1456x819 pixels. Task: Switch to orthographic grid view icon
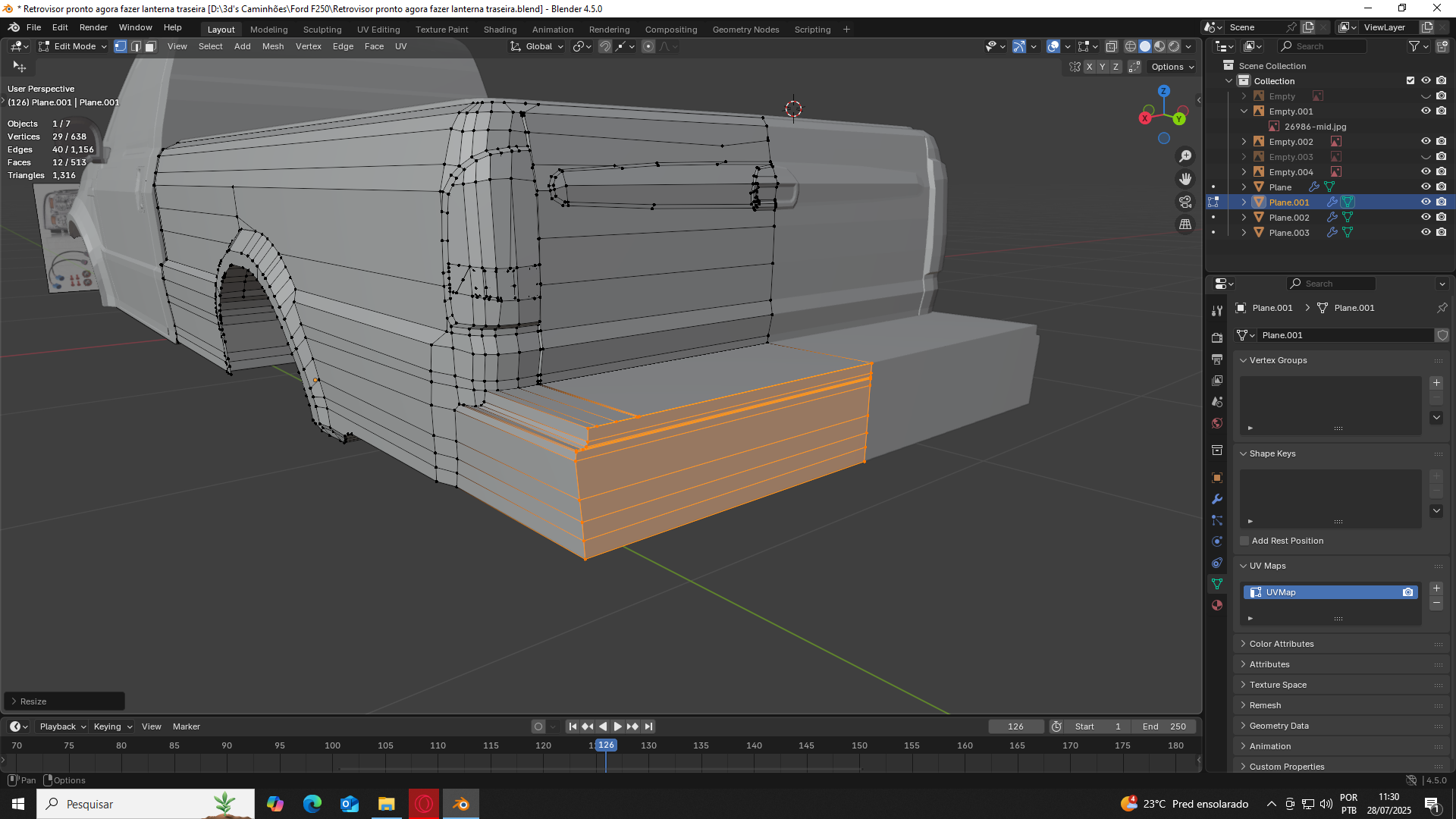click(1185, 224)
